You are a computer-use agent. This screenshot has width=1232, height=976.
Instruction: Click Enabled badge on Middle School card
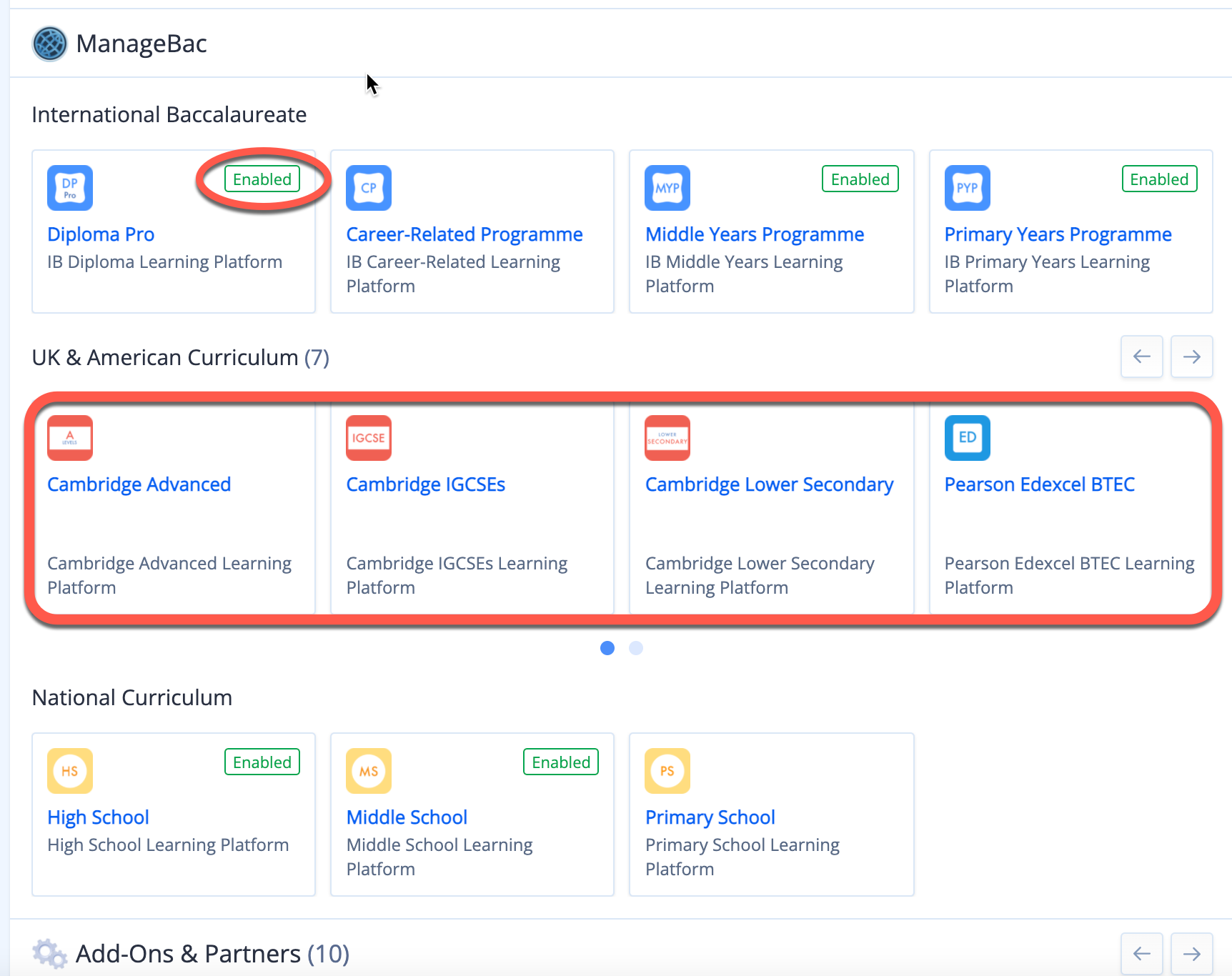click(561, 762)
